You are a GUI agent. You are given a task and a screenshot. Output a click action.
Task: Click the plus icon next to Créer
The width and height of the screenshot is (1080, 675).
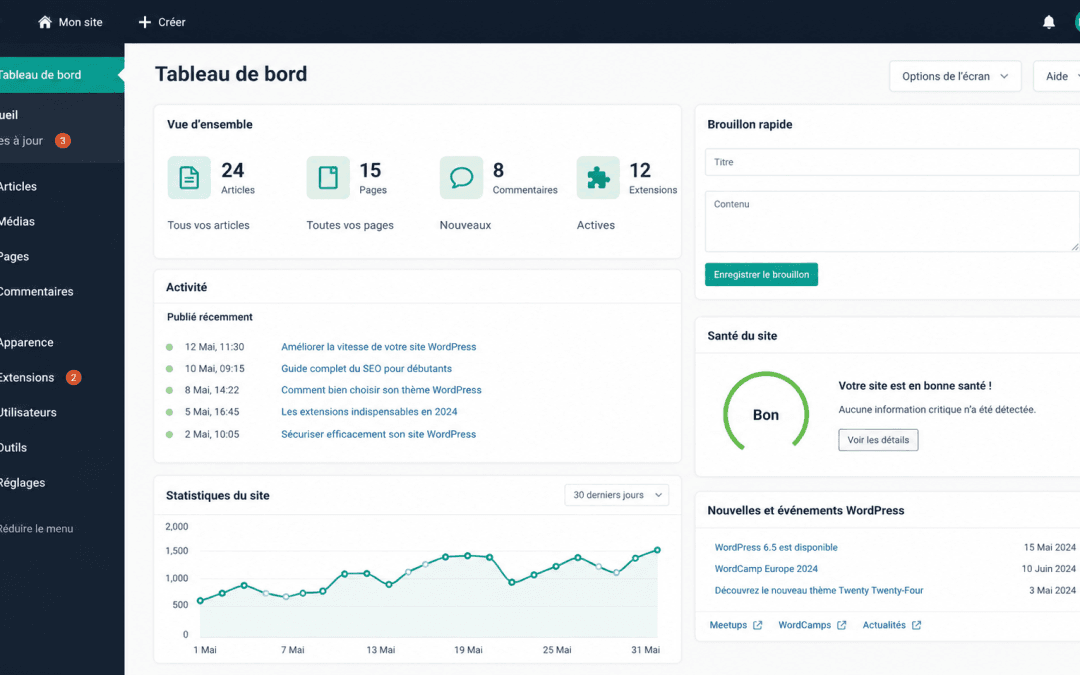(145, 22)
